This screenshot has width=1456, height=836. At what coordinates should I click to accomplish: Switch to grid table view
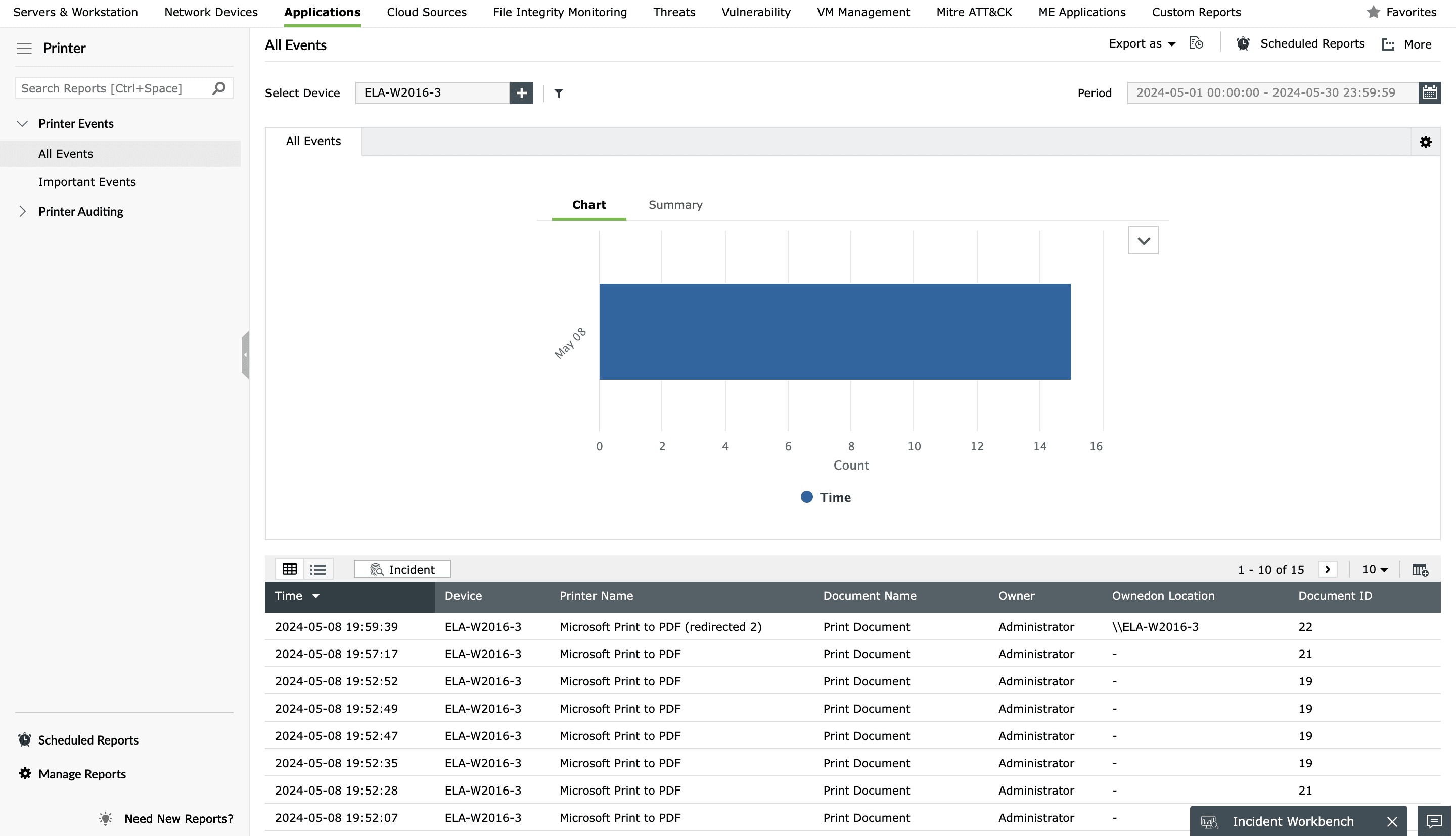tap(289, 569)
